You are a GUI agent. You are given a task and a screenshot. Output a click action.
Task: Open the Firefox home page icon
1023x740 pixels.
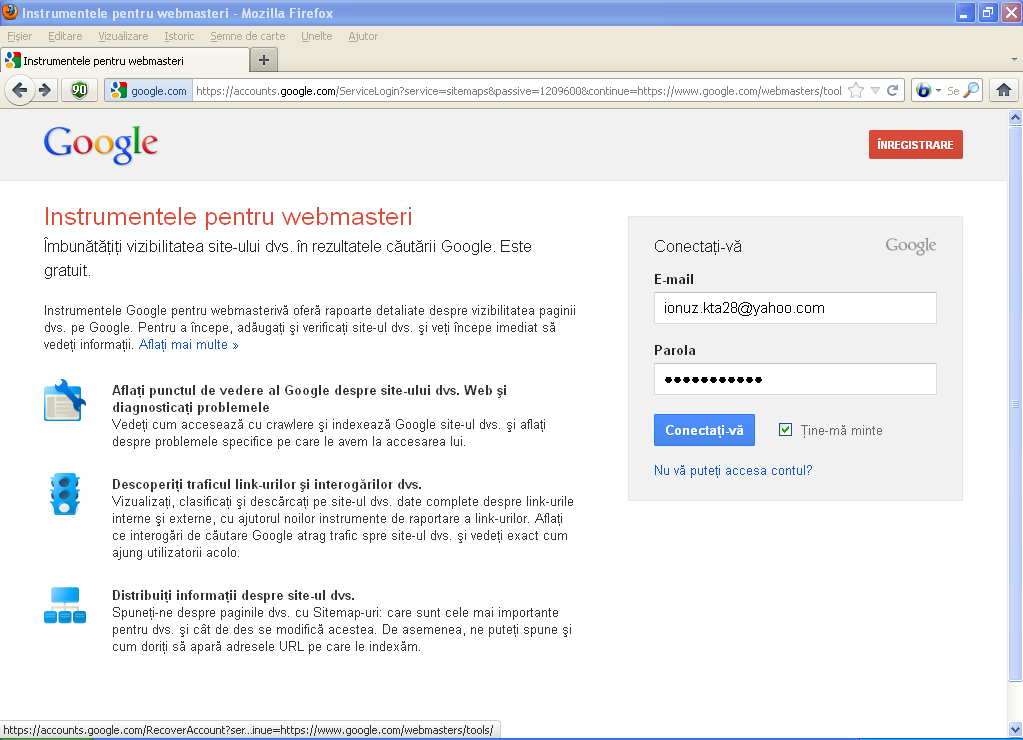(x=1003, y=90)
